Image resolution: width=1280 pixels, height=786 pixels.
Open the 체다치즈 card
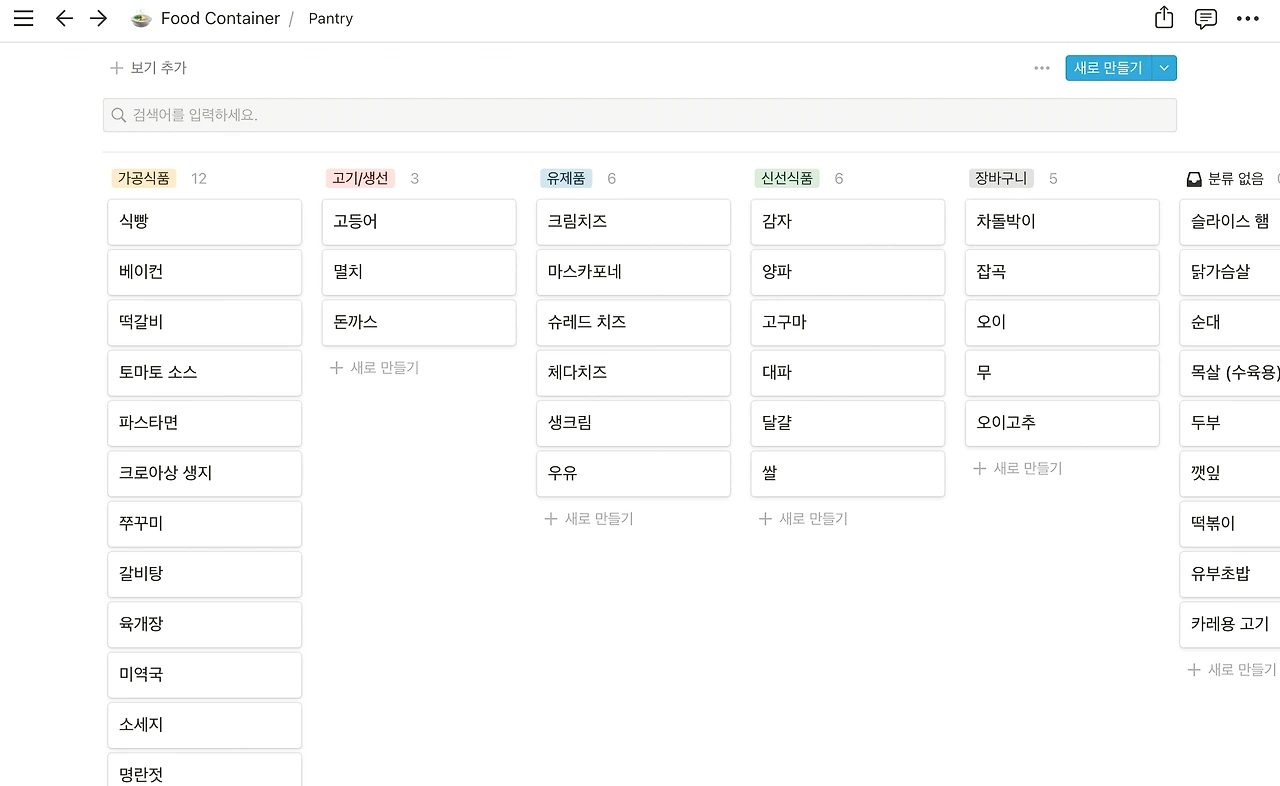(x=633, y=372)
